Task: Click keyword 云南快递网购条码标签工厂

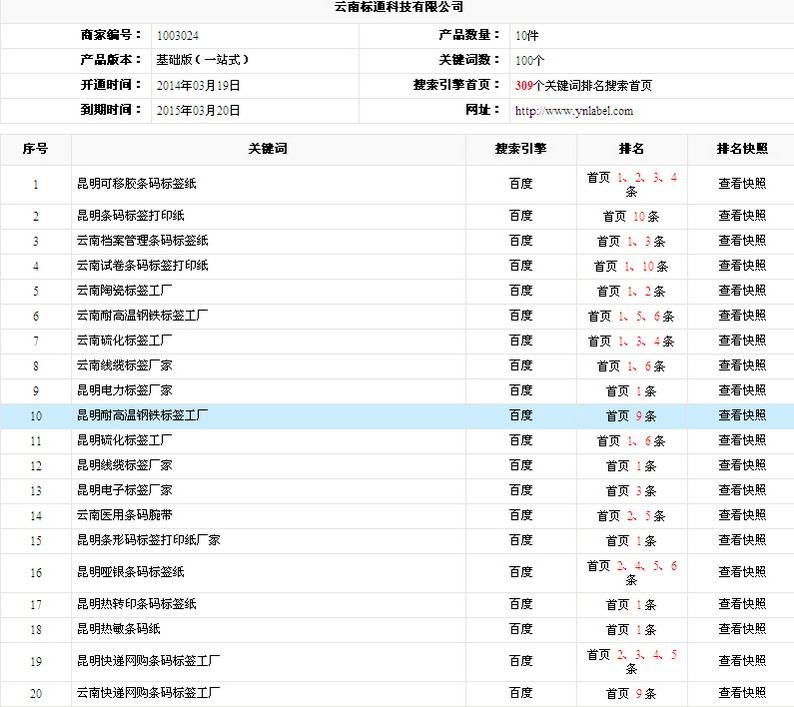Action: click(x=148, y=692)
